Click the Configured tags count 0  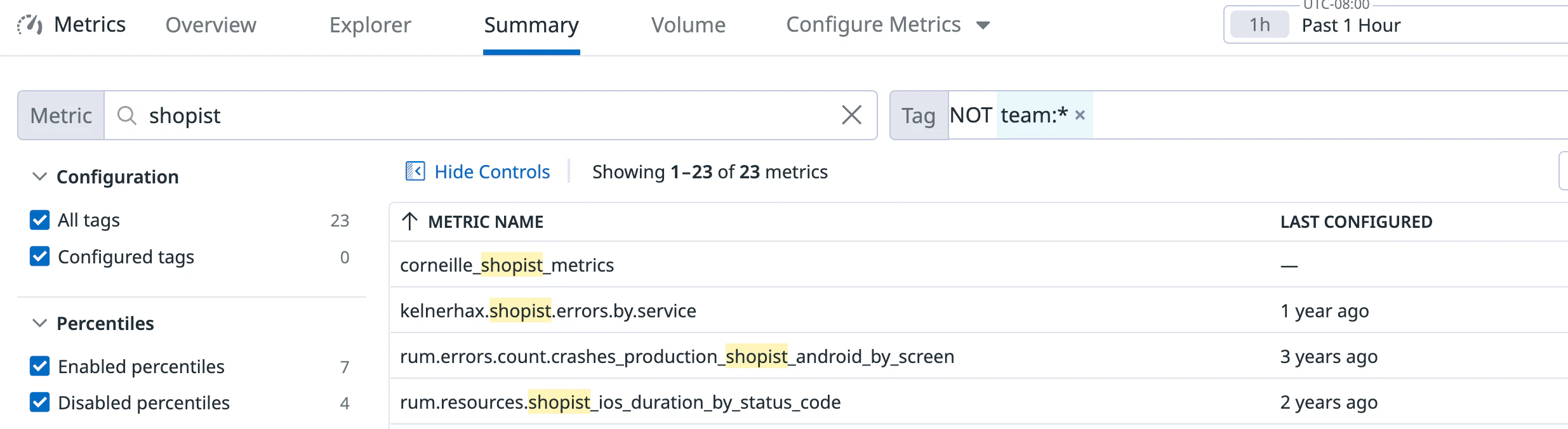[345, 257]
